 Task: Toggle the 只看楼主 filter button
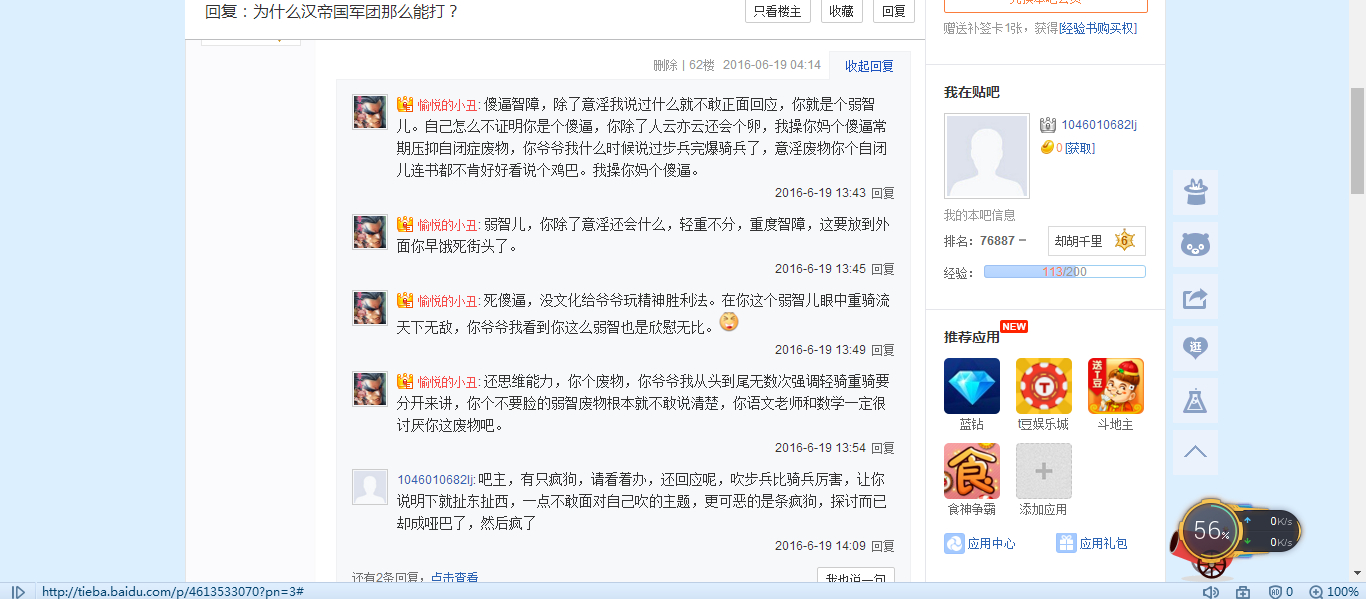[777, 11]
